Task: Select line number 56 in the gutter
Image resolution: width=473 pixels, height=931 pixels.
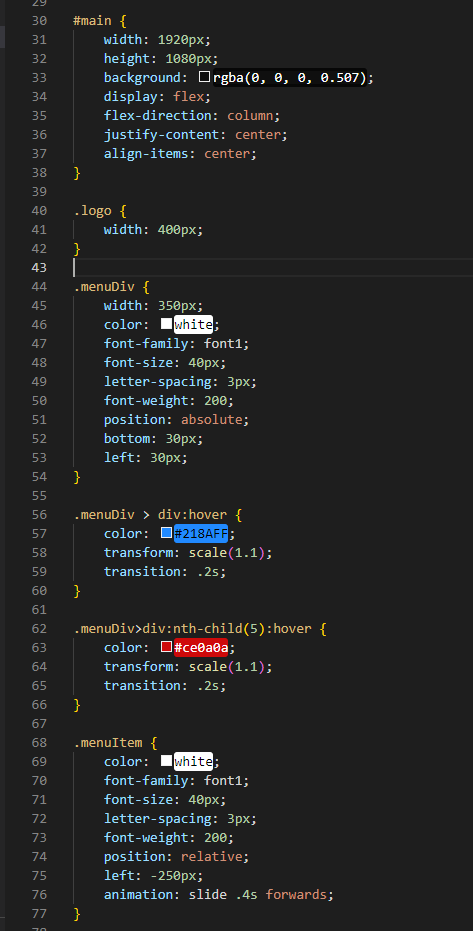Action: point(39,515)
